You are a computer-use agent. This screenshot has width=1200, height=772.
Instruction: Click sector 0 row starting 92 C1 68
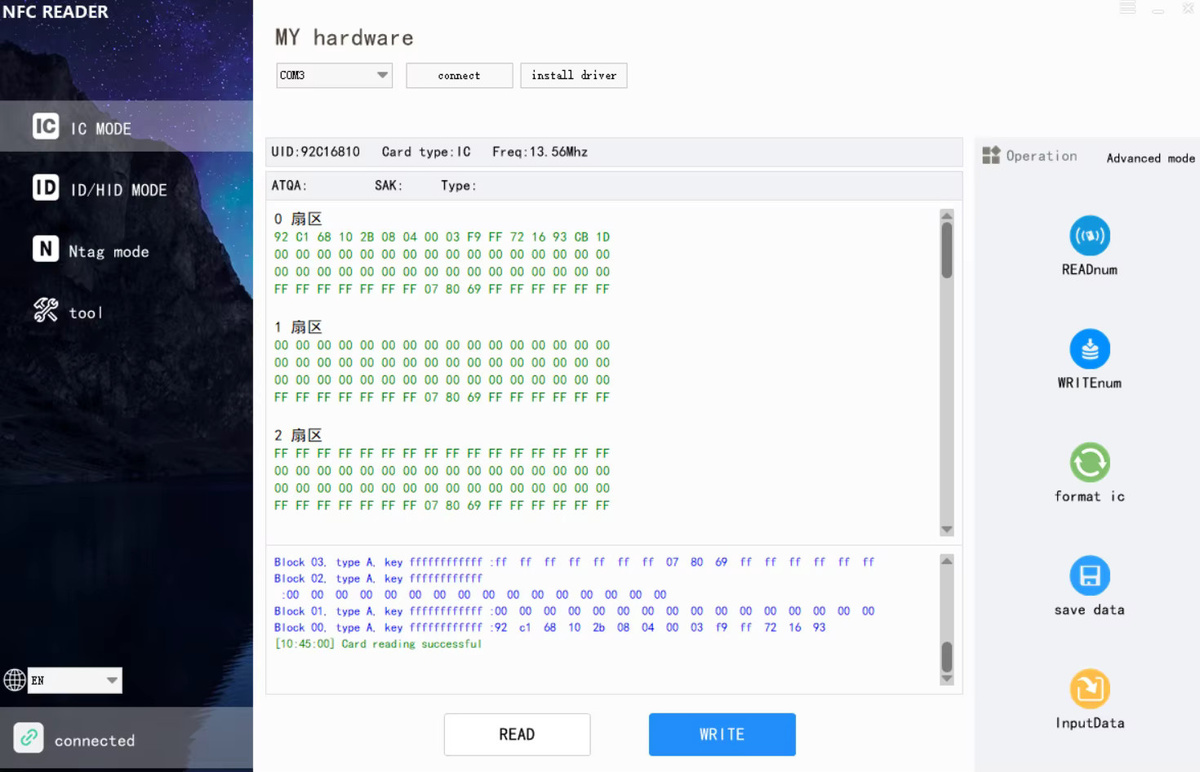click(442, 237)
